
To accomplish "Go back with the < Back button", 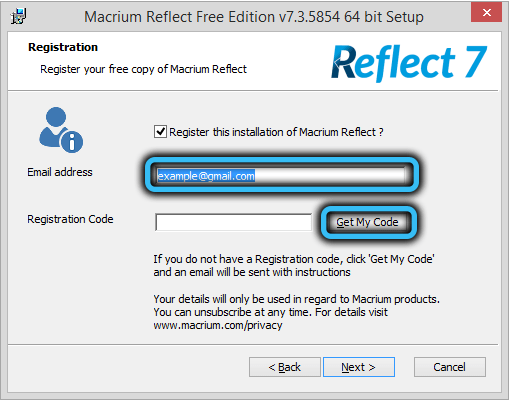I will [285, 367].
